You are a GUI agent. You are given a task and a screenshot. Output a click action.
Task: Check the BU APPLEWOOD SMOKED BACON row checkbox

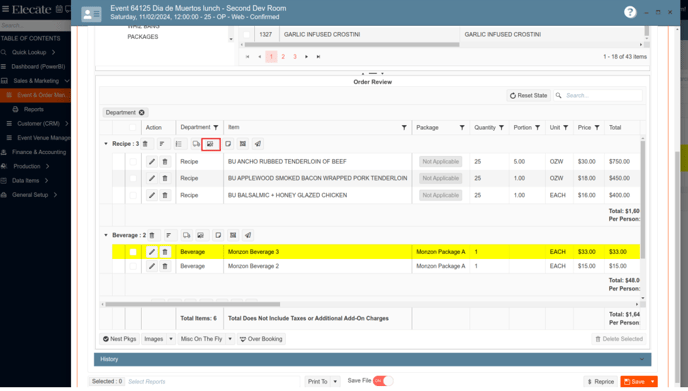pos(133,179)
